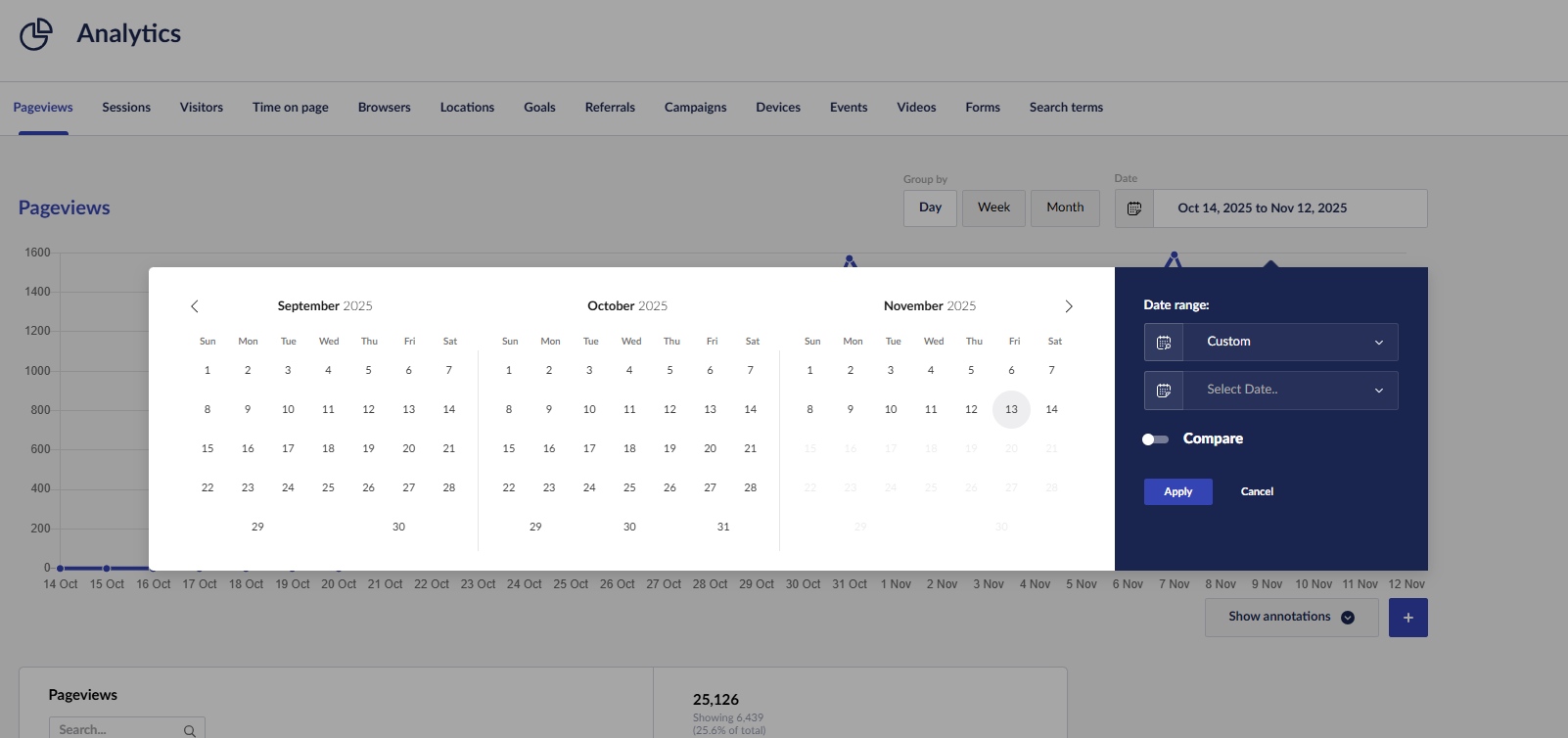1568x738 pixels.
Task: Click the search magnifier icon in Pageviews
Action: coord(190,730)
